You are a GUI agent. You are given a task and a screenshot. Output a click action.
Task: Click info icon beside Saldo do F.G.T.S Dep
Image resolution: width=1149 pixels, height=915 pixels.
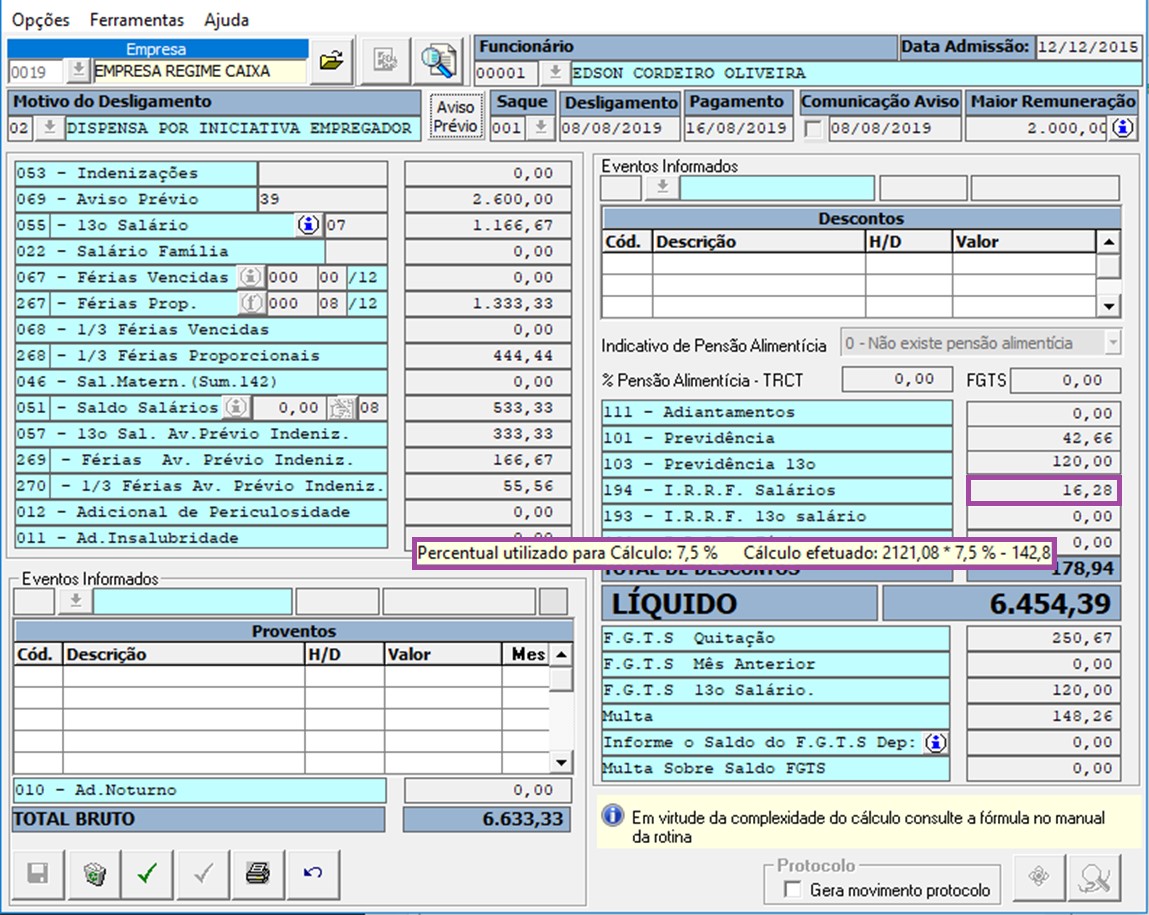pos(934,743)
